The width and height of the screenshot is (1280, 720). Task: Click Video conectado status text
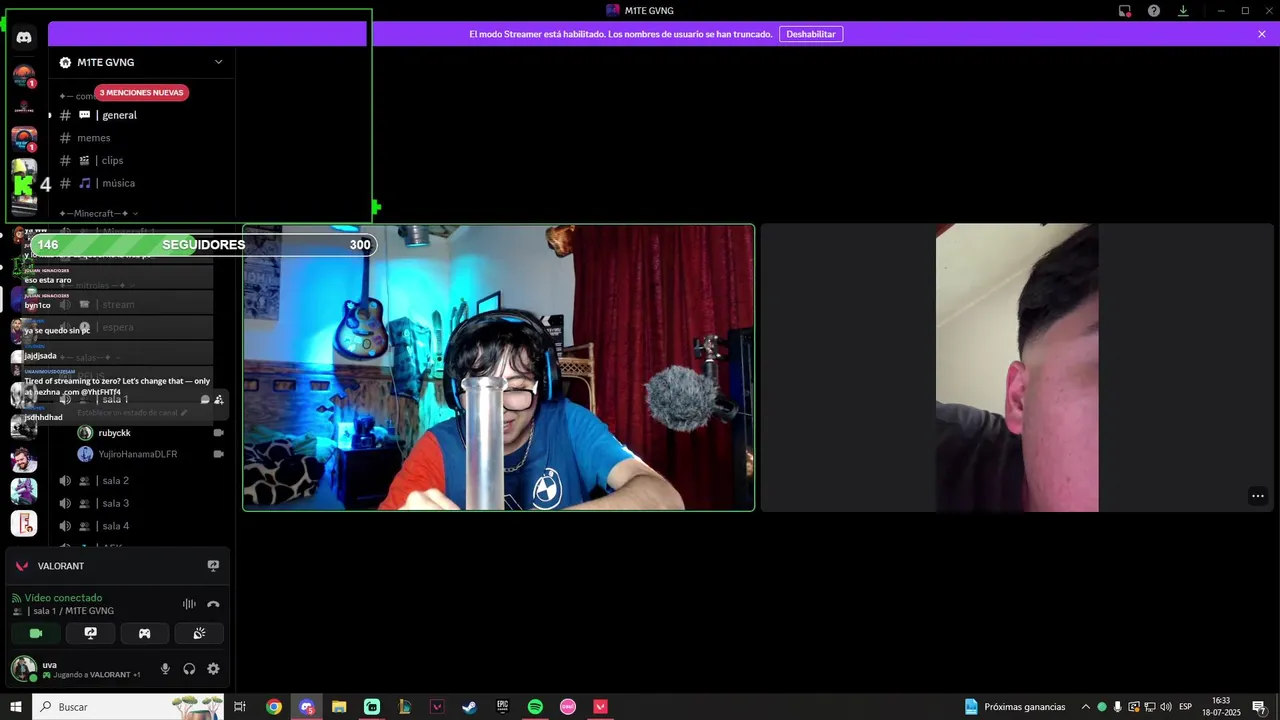[63, 598]
